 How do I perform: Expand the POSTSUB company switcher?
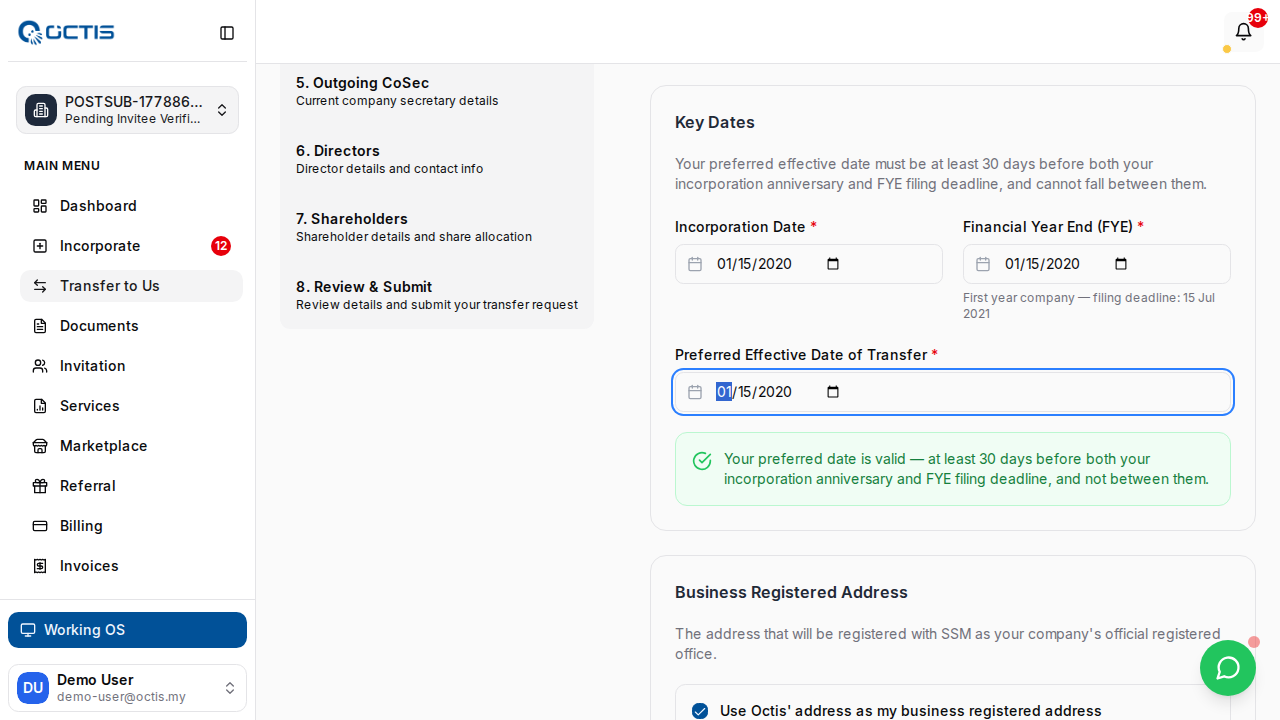127,110
